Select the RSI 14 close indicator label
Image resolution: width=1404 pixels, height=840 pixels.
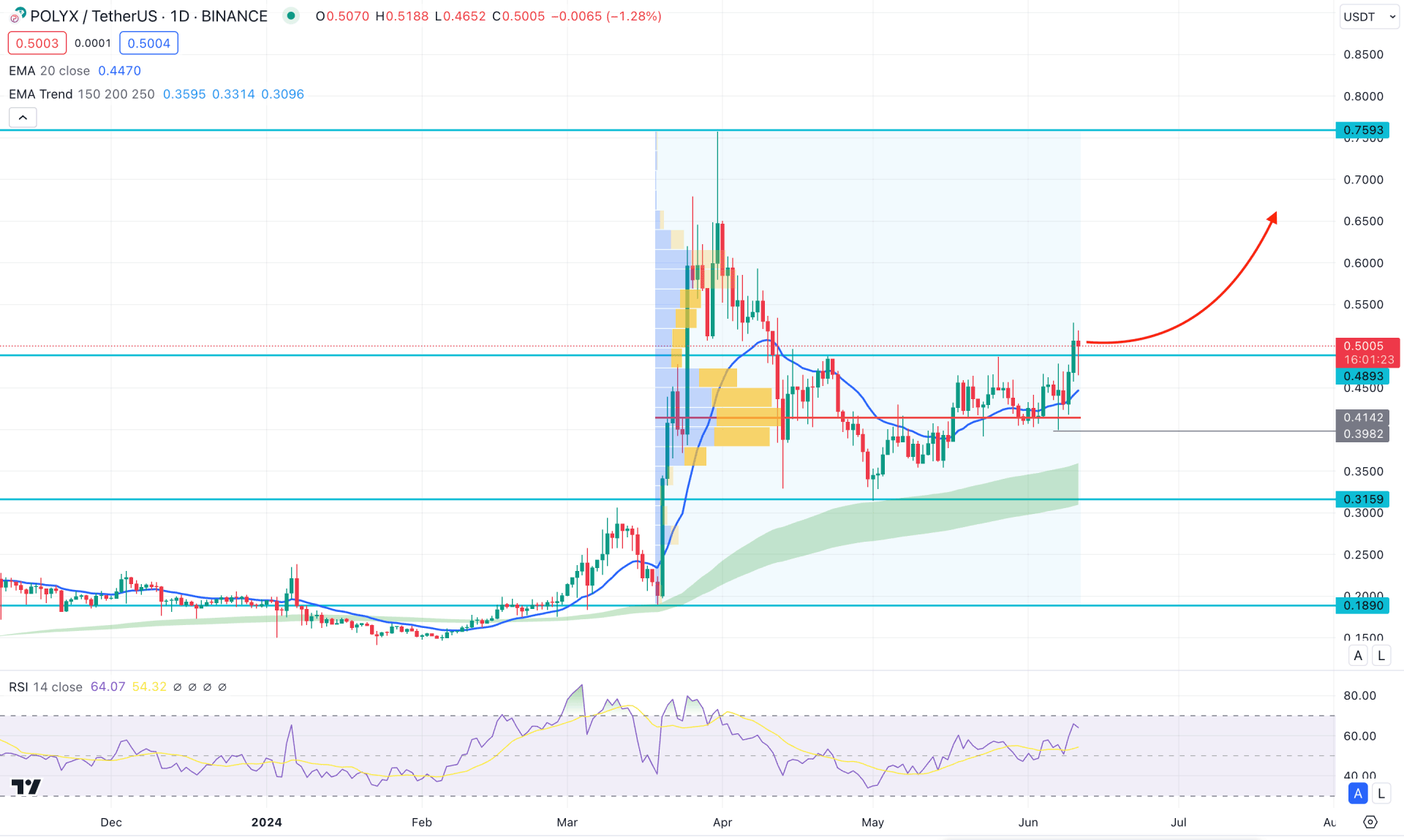[x=45, y=687]
